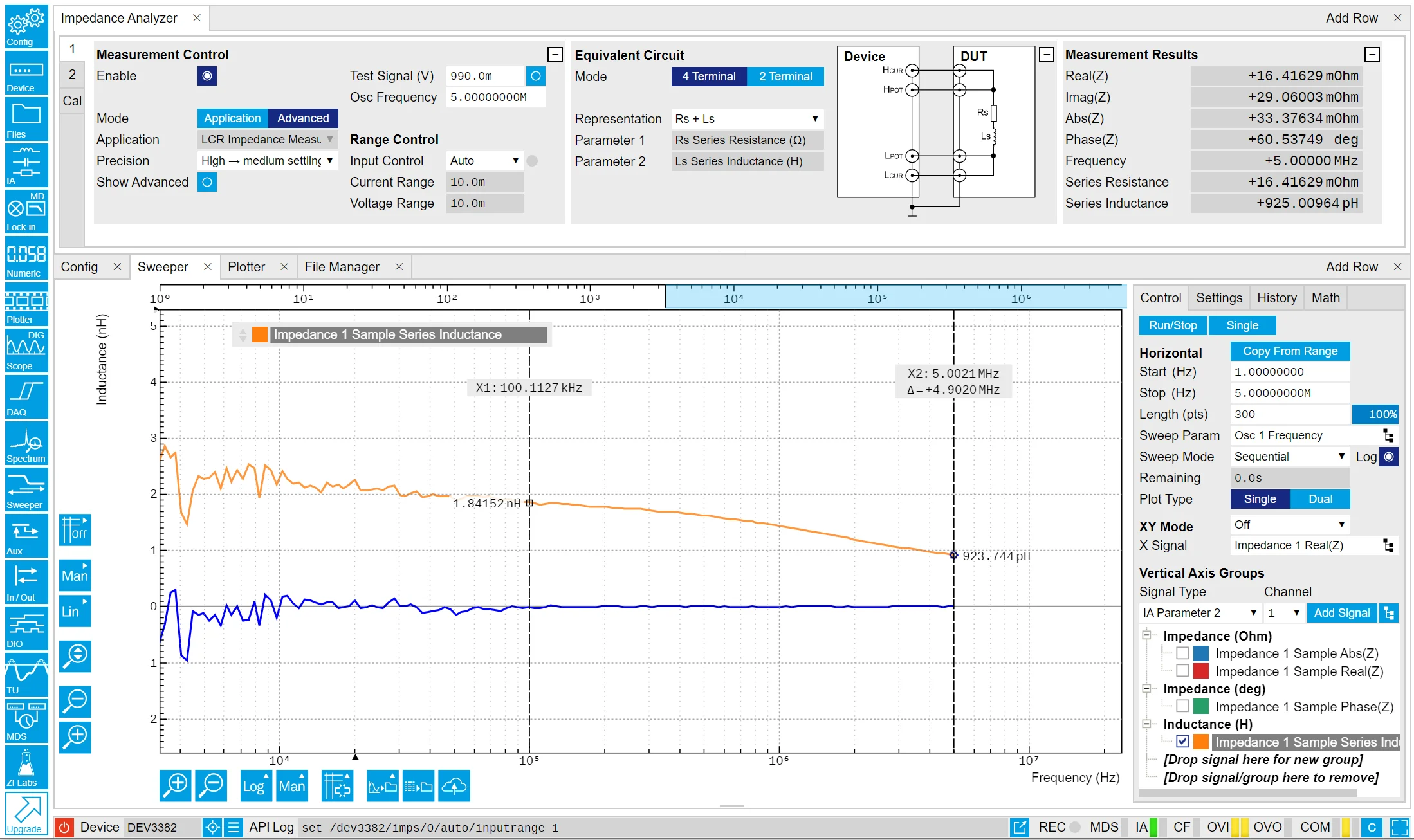Image resolution: width=1414 pixels, height=840 pixels.
Task: Select Dual plot type
Action: coord(1320,499)
